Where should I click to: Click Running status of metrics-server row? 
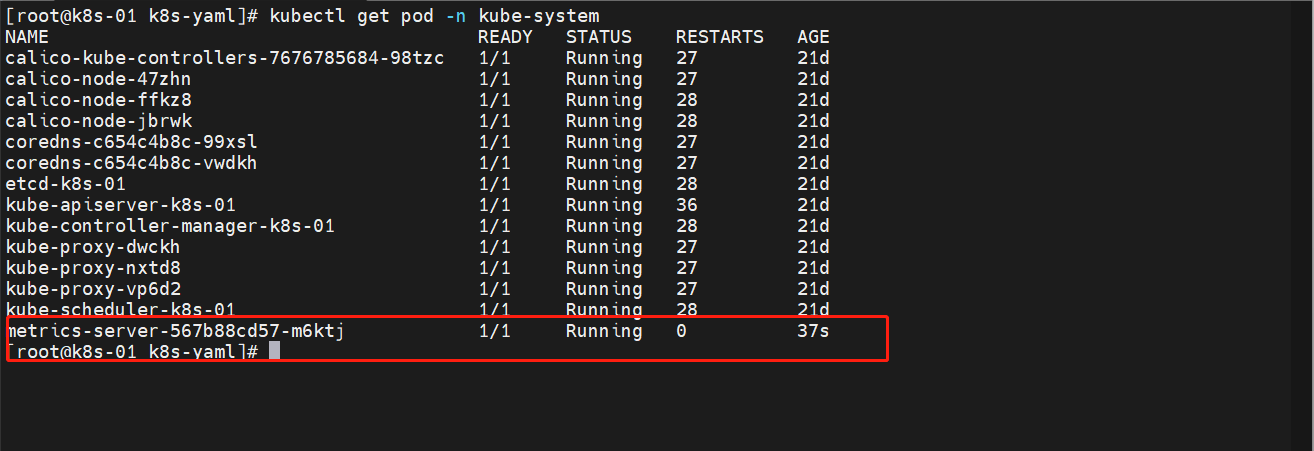tap(604, 331)
